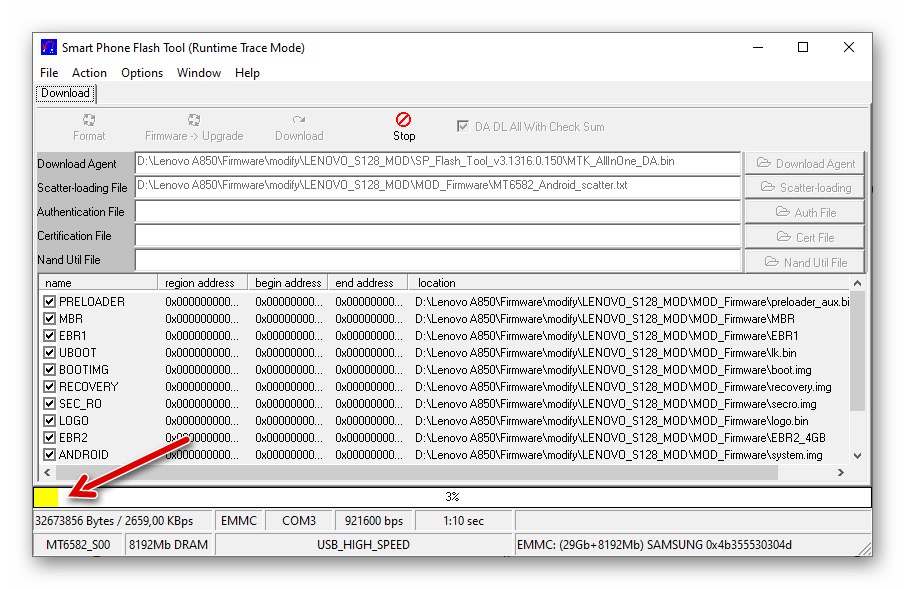Click the horizontal scrollbar thumb

coord(416,472)
